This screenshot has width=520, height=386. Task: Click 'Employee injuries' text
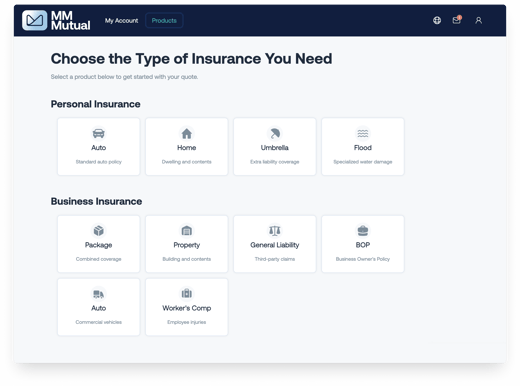point(187,322)
